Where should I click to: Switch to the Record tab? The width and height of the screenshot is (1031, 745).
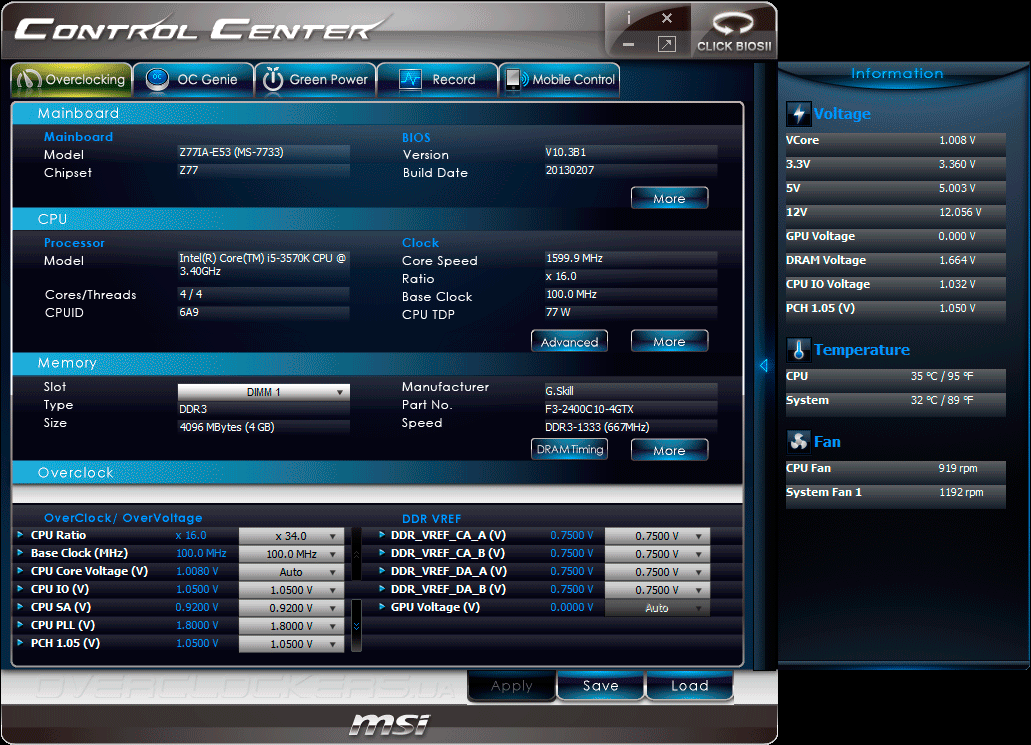(x=438, y=80)
